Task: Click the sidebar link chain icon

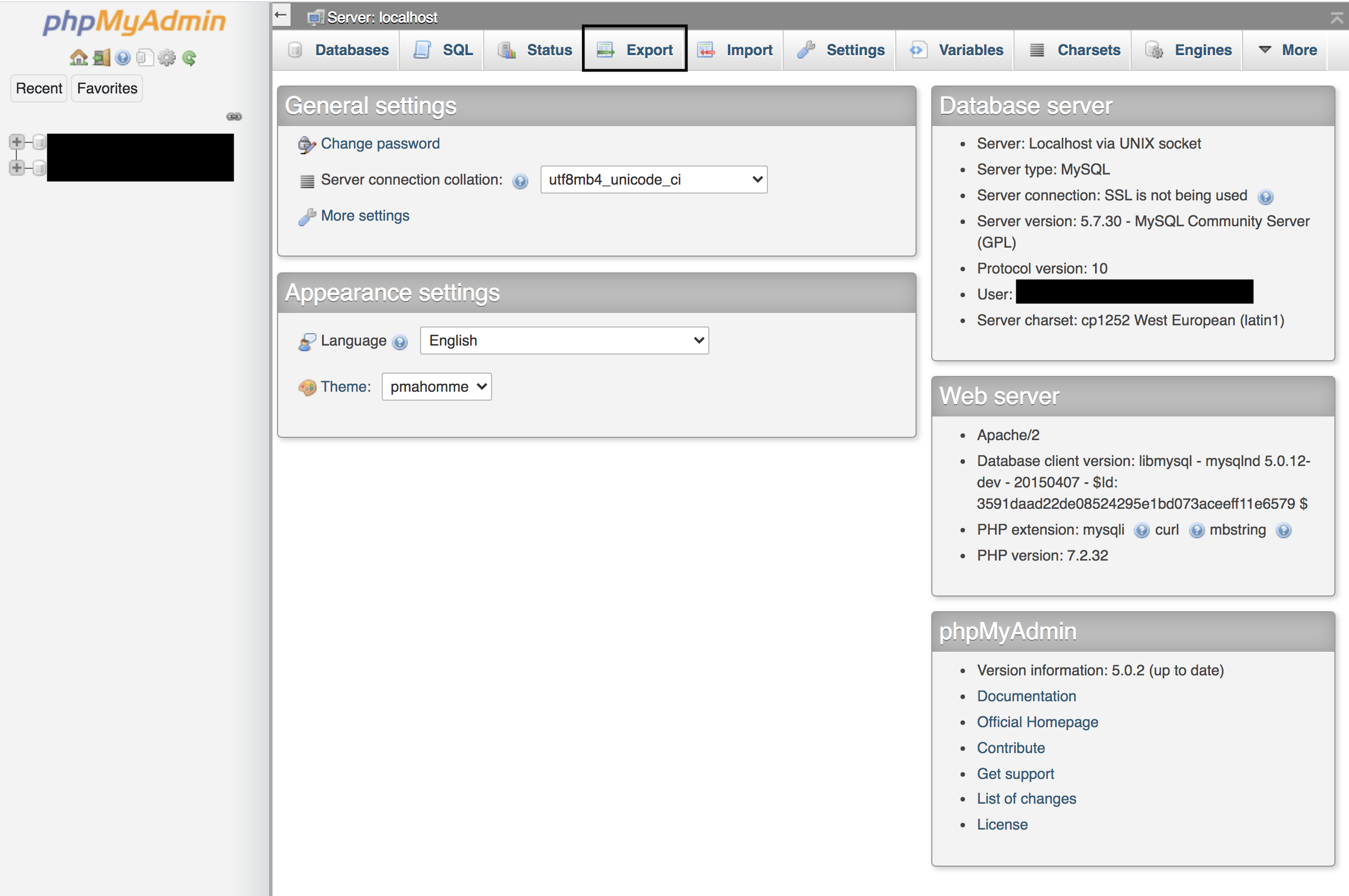Action: pos(234,117)
